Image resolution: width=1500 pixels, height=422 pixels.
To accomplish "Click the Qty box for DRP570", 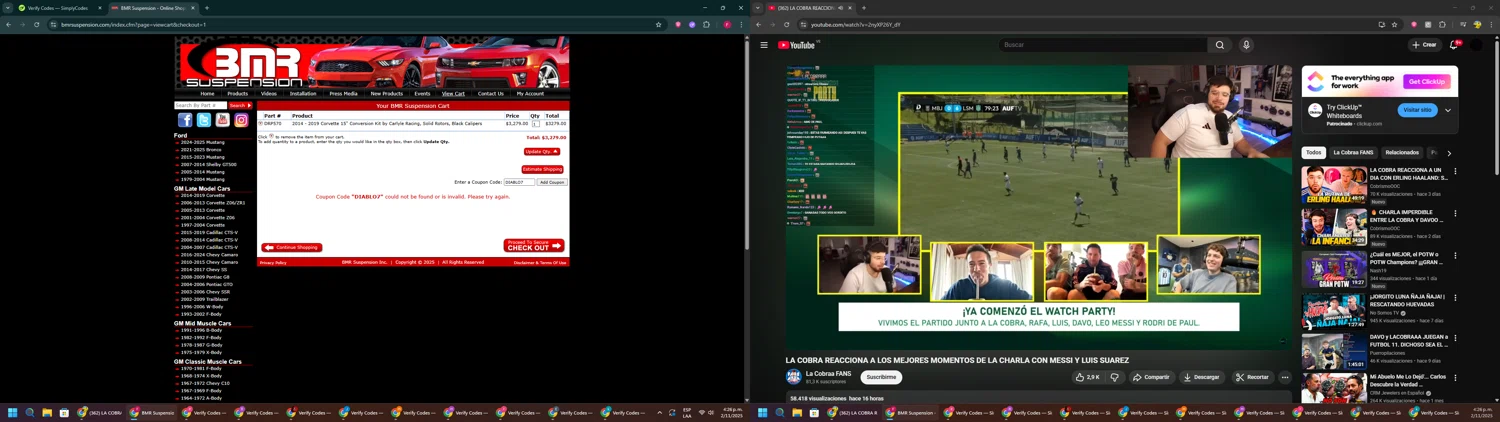I will coord(535,124).
